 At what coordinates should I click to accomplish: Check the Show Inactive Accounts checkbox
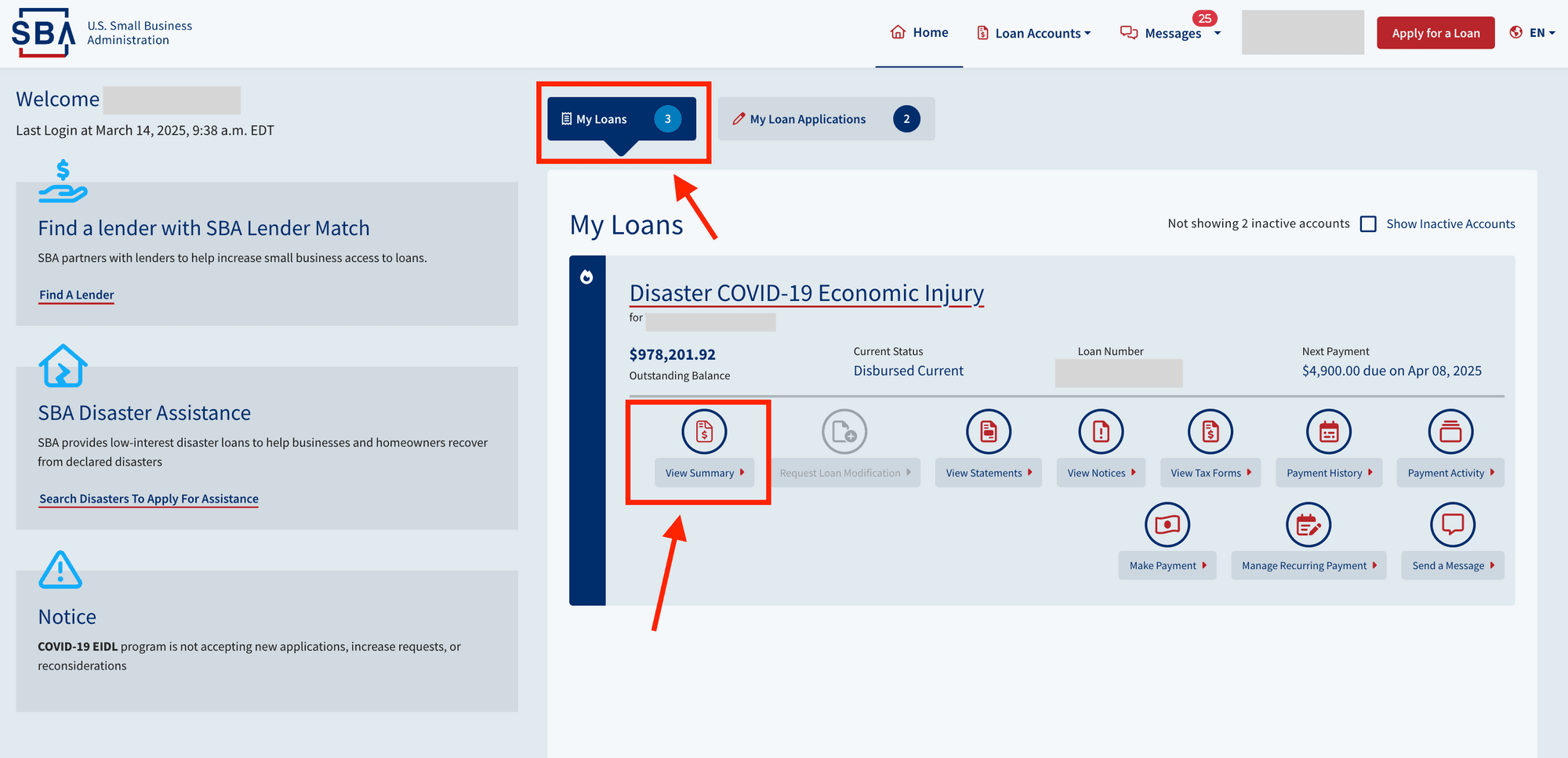pos(1368,224)
